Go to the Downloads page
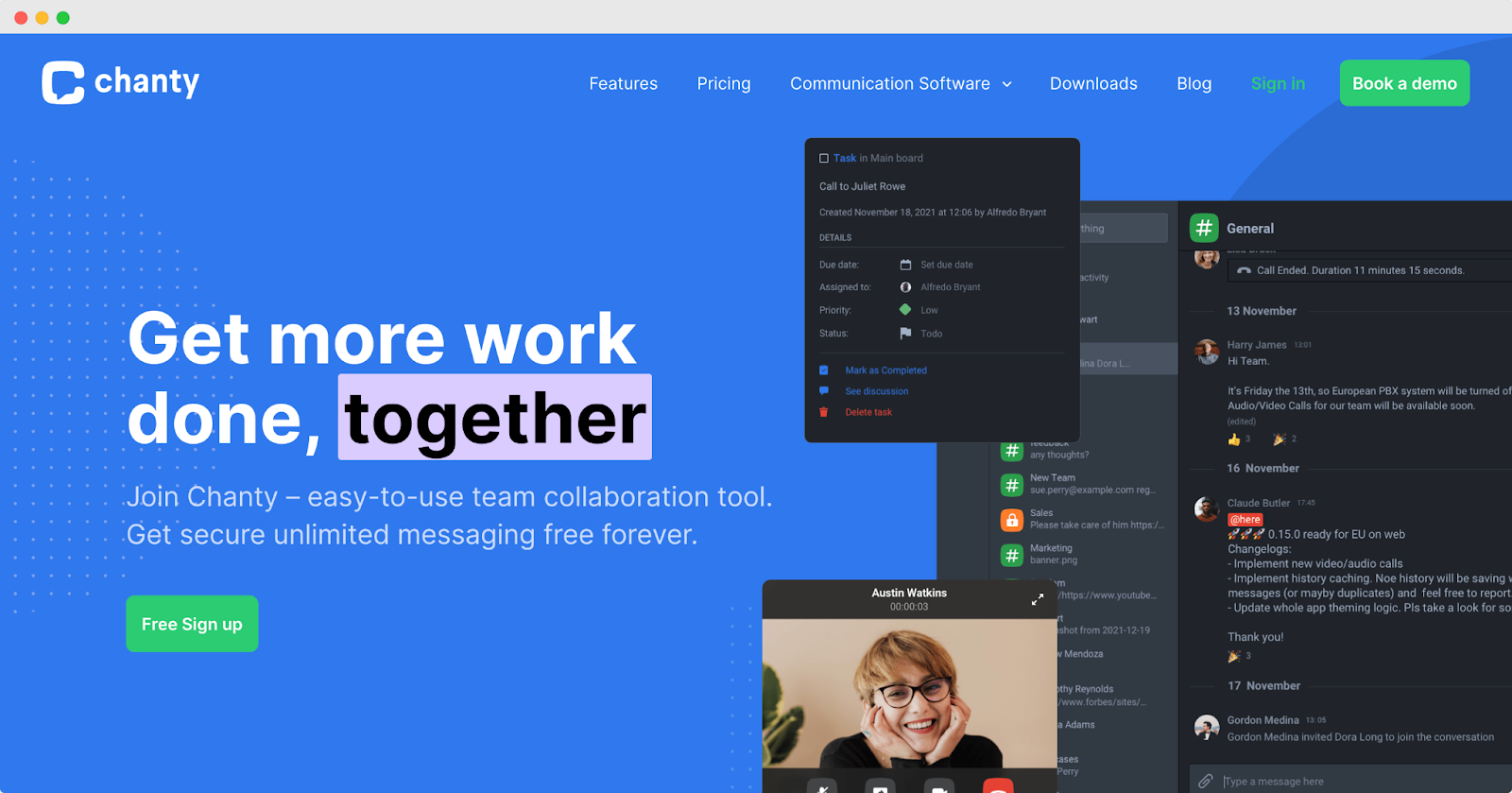 (x=1093, y=83)
